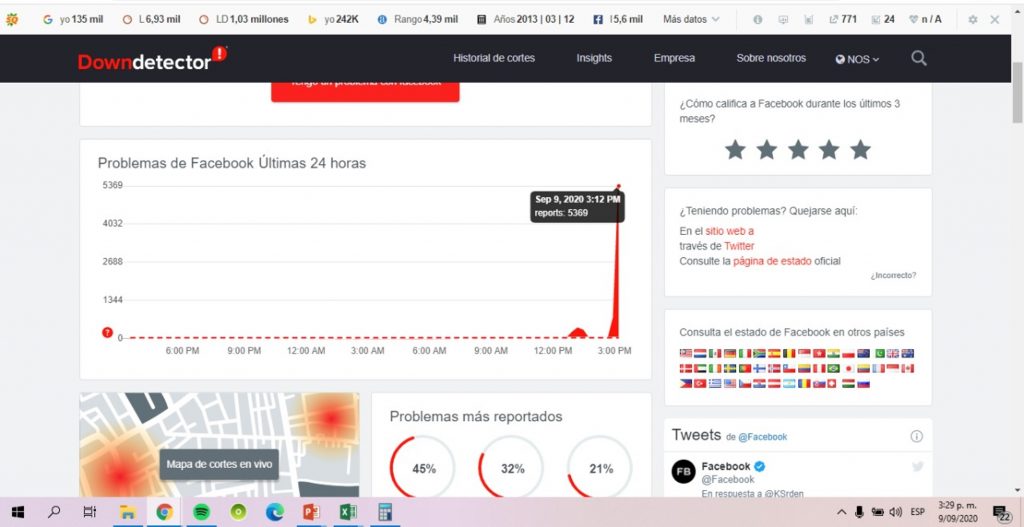Expand the NOS country selector dropdown
1024x527 pixels.
857,59
